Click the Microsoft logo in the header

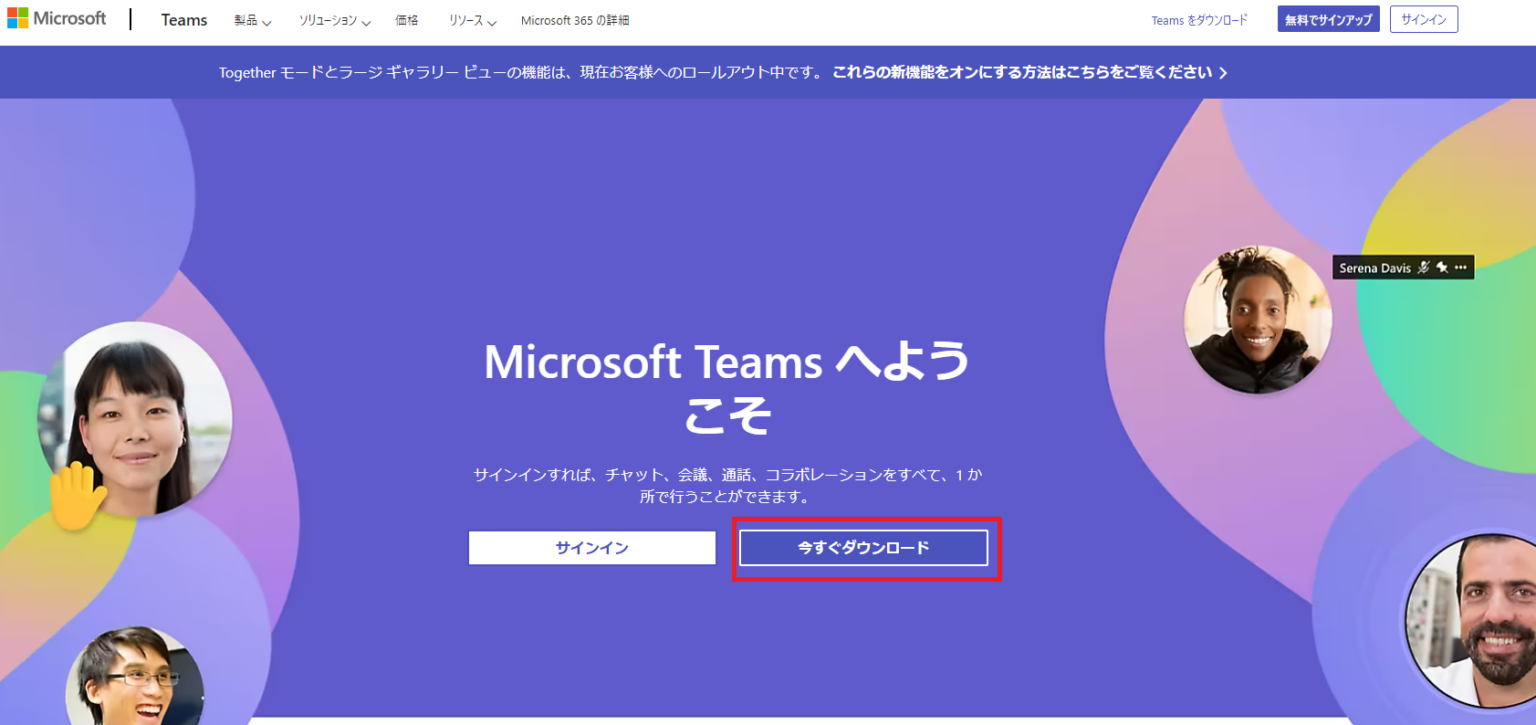57,17
